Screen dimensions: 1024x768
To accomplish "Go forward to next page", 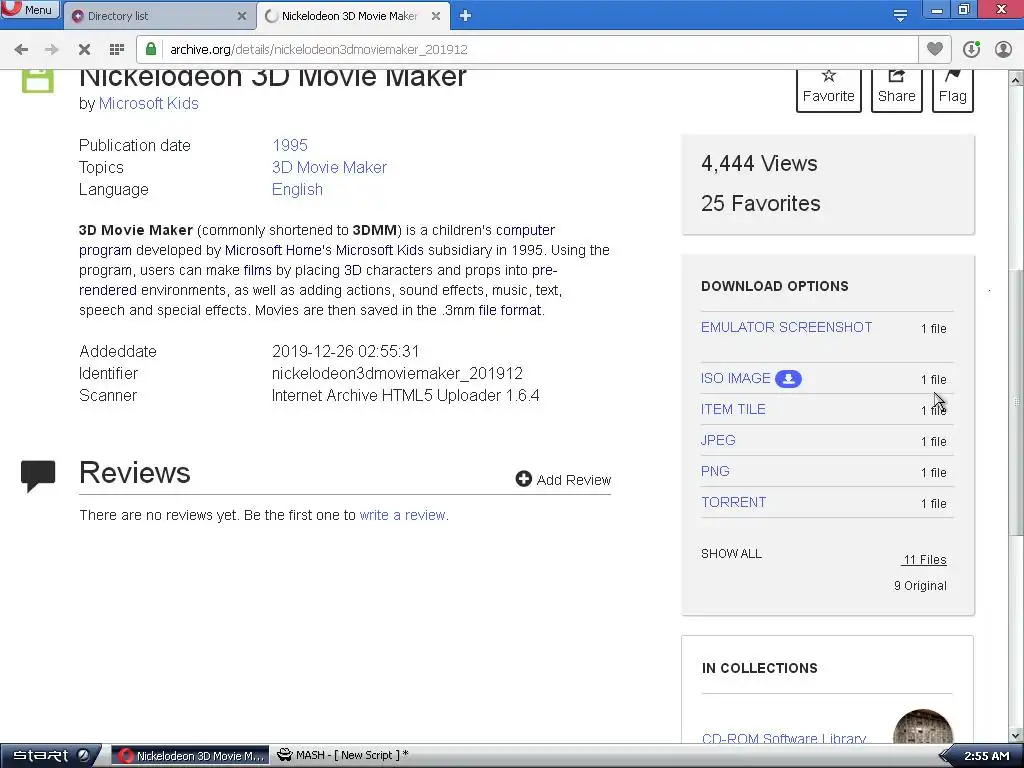I will point(52,50).
